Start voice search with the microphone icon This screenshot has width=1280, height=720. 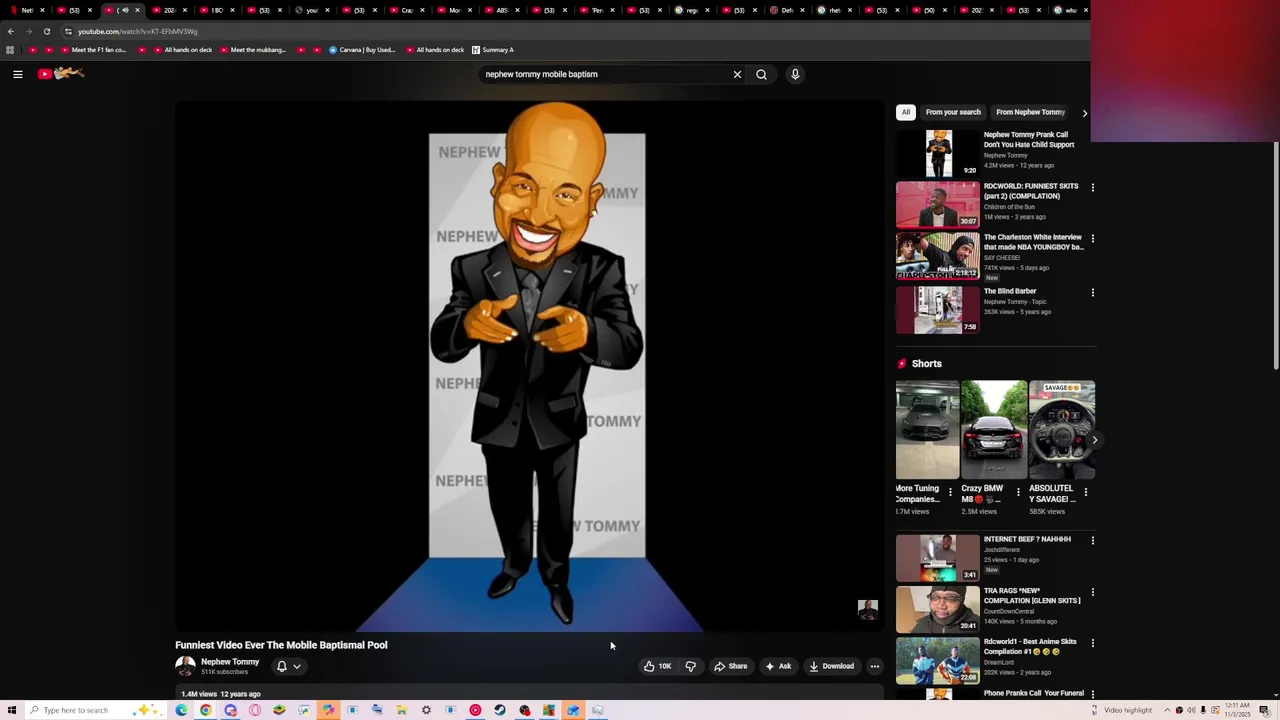tap(795, 74)
